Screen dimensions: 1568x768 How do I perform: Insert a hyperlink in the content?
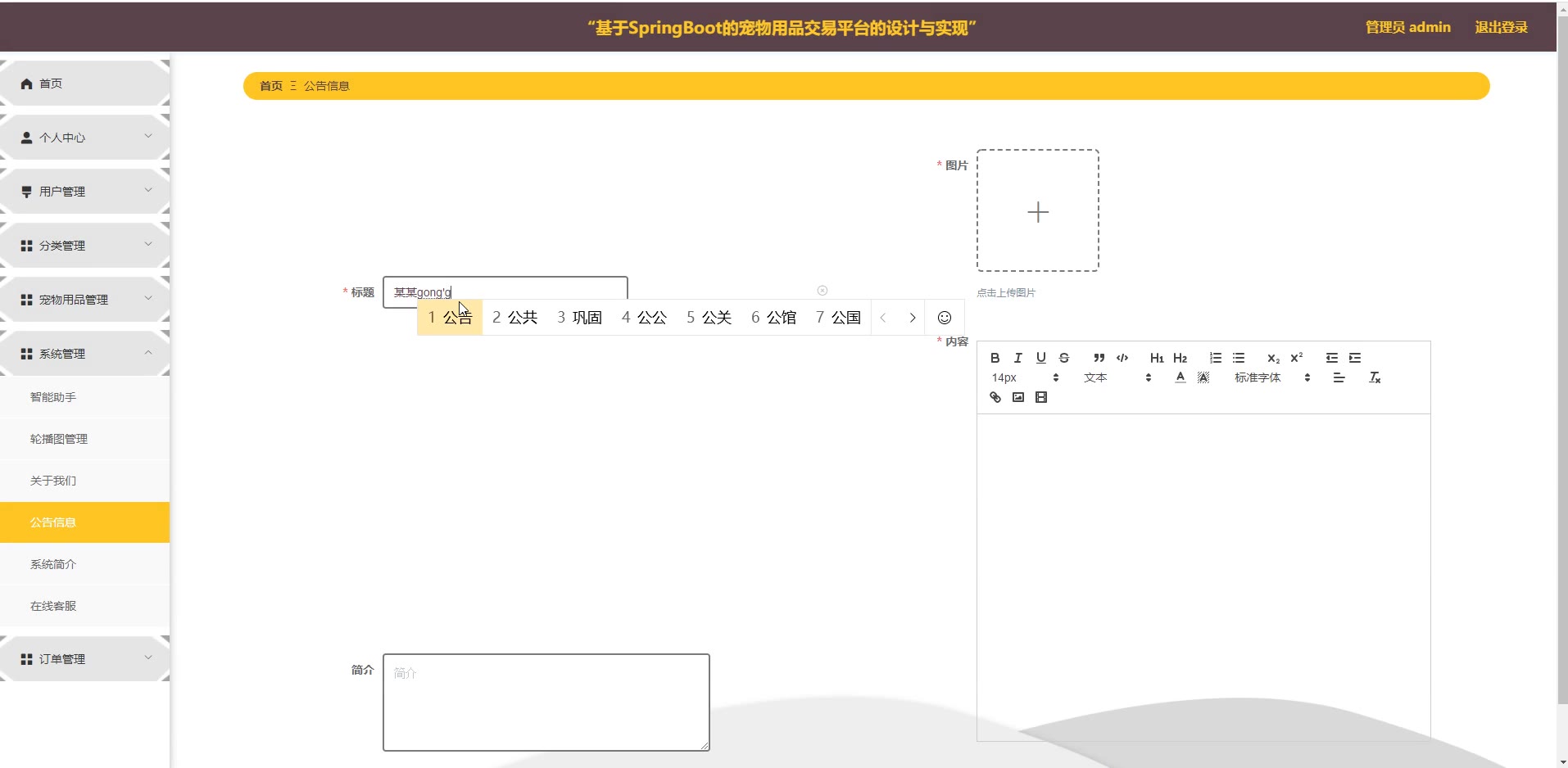coord(995,397)
